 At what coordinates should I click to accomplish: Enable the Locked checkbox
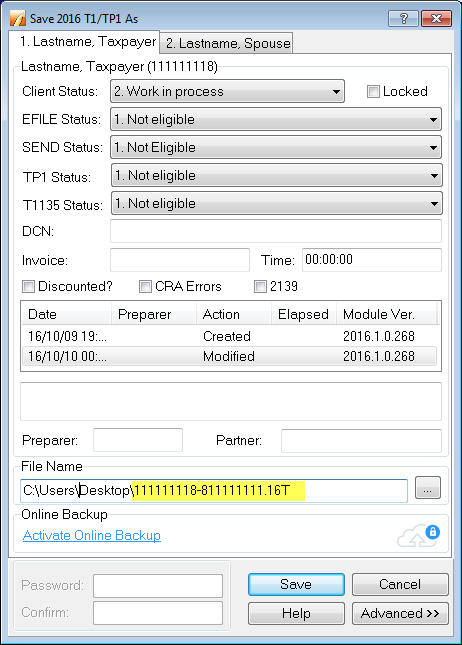pyautogui.click(x=373, y=91)
